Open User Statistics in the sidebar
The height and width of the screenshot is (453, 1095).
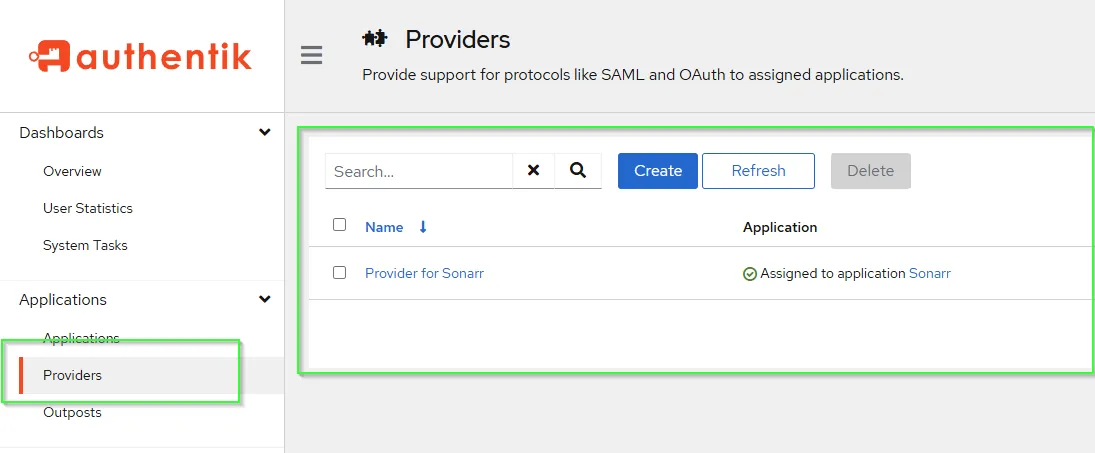[x=88, y=208]
